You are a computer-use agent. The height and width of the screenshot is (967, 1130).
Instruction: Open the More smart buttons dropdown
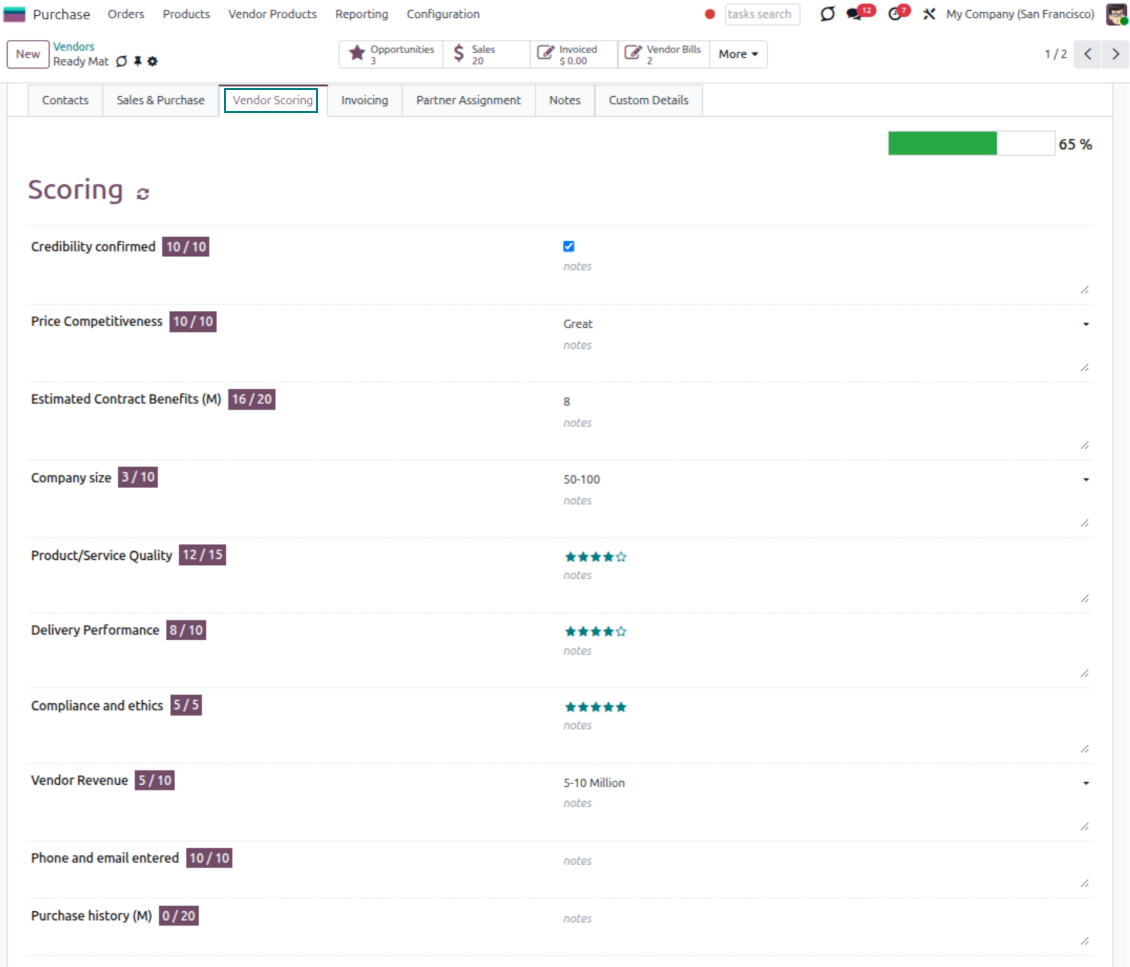coord(738,54)
